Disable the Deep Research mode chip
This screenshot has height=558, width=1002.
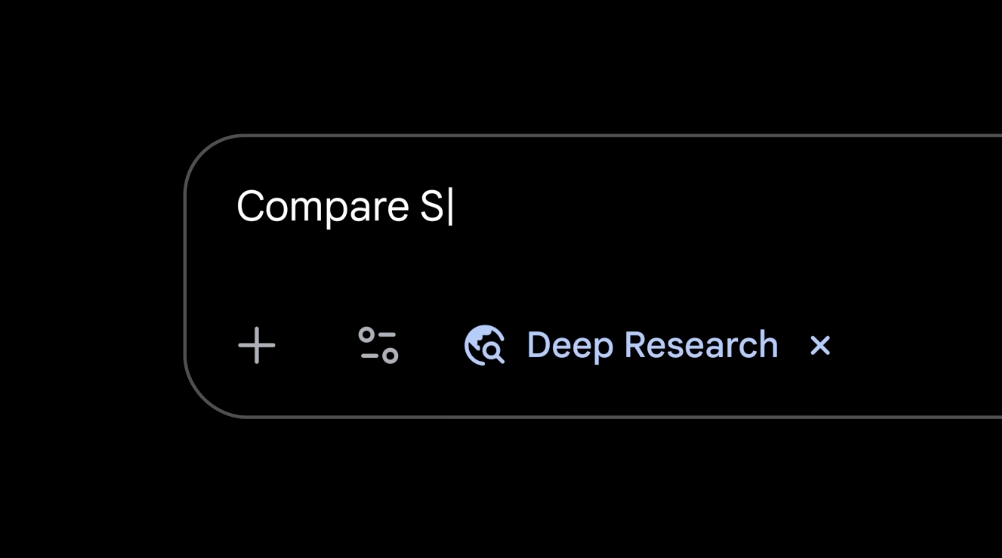click(x=820, y=346)
